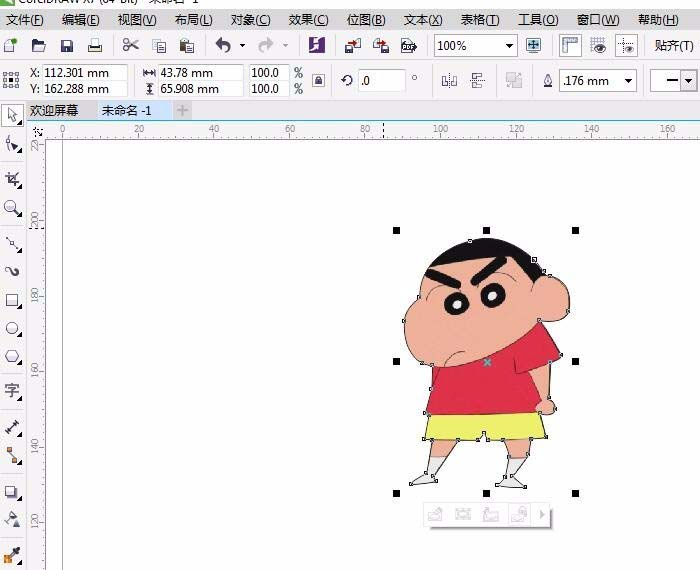Open the 工具(O) menu
Viewport: 700px width, 570px height.
[x=538, y=20]
